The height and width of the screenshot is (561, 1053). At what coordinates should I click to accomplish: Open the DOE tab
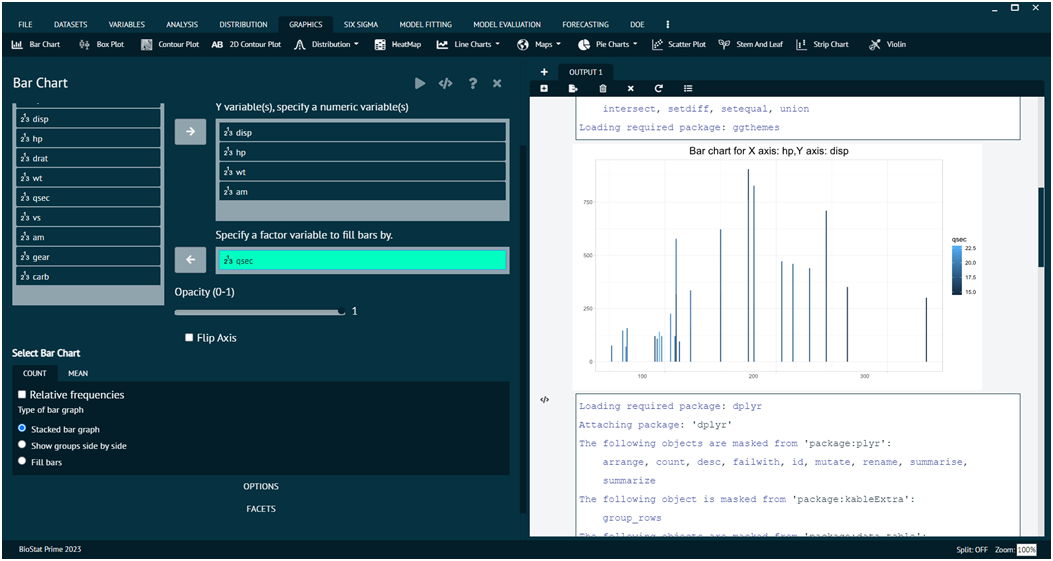(637, 24)
